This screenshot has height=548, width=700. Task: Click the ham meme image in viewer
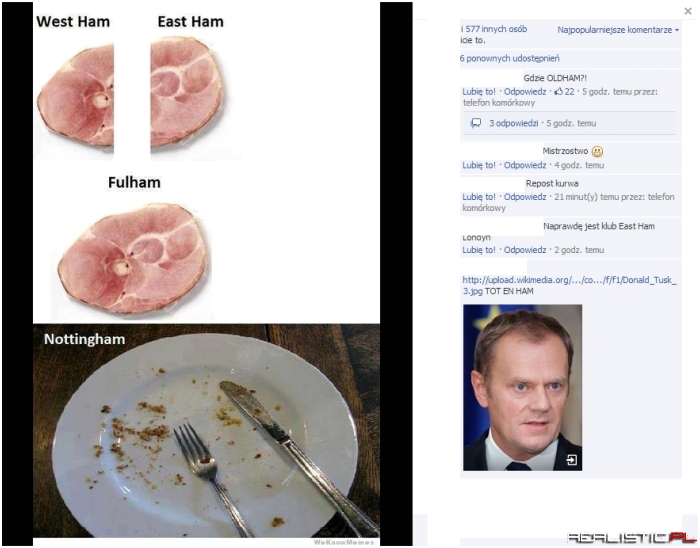click(206, 274)
